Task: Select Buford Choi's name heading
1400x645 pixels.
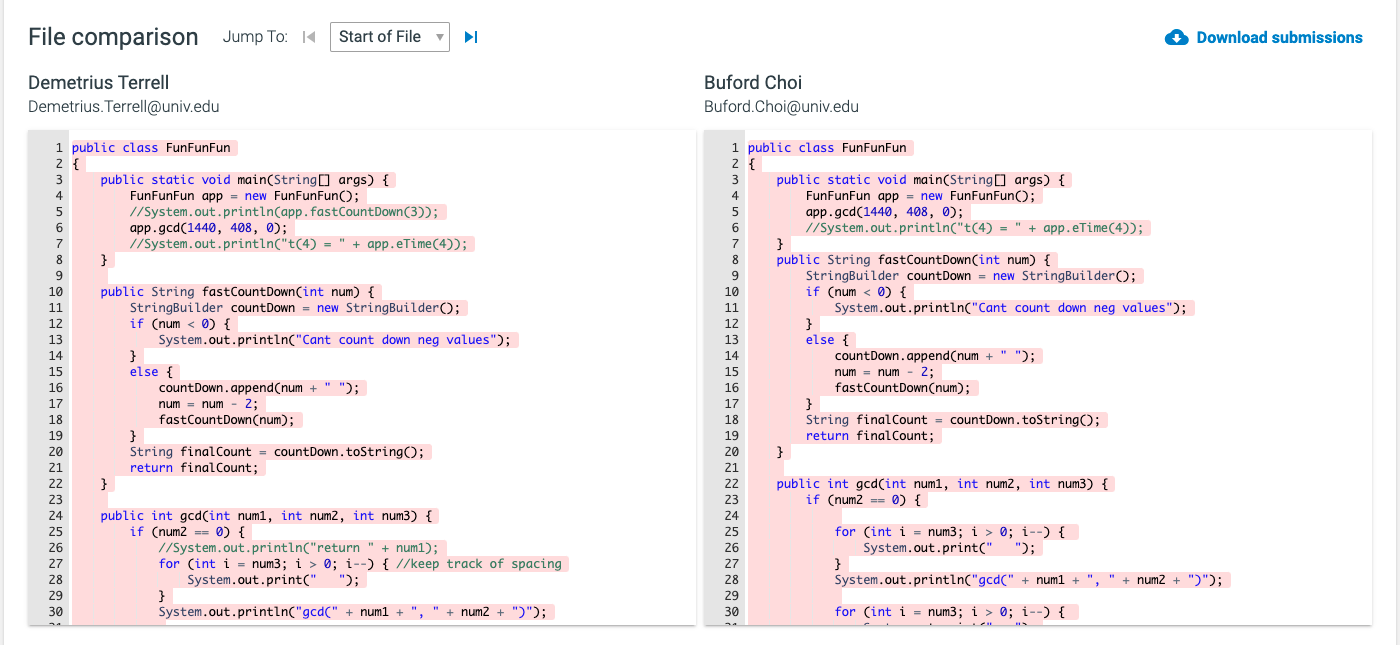Action: [753, 82]
